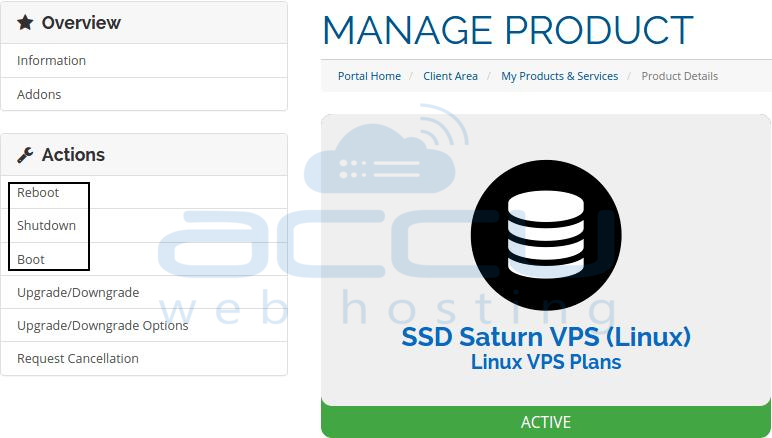Viewport: 772px width, 438px height.
Task: Navigate to Client Area breadcrumb
Action: click(x=450, y=76)
